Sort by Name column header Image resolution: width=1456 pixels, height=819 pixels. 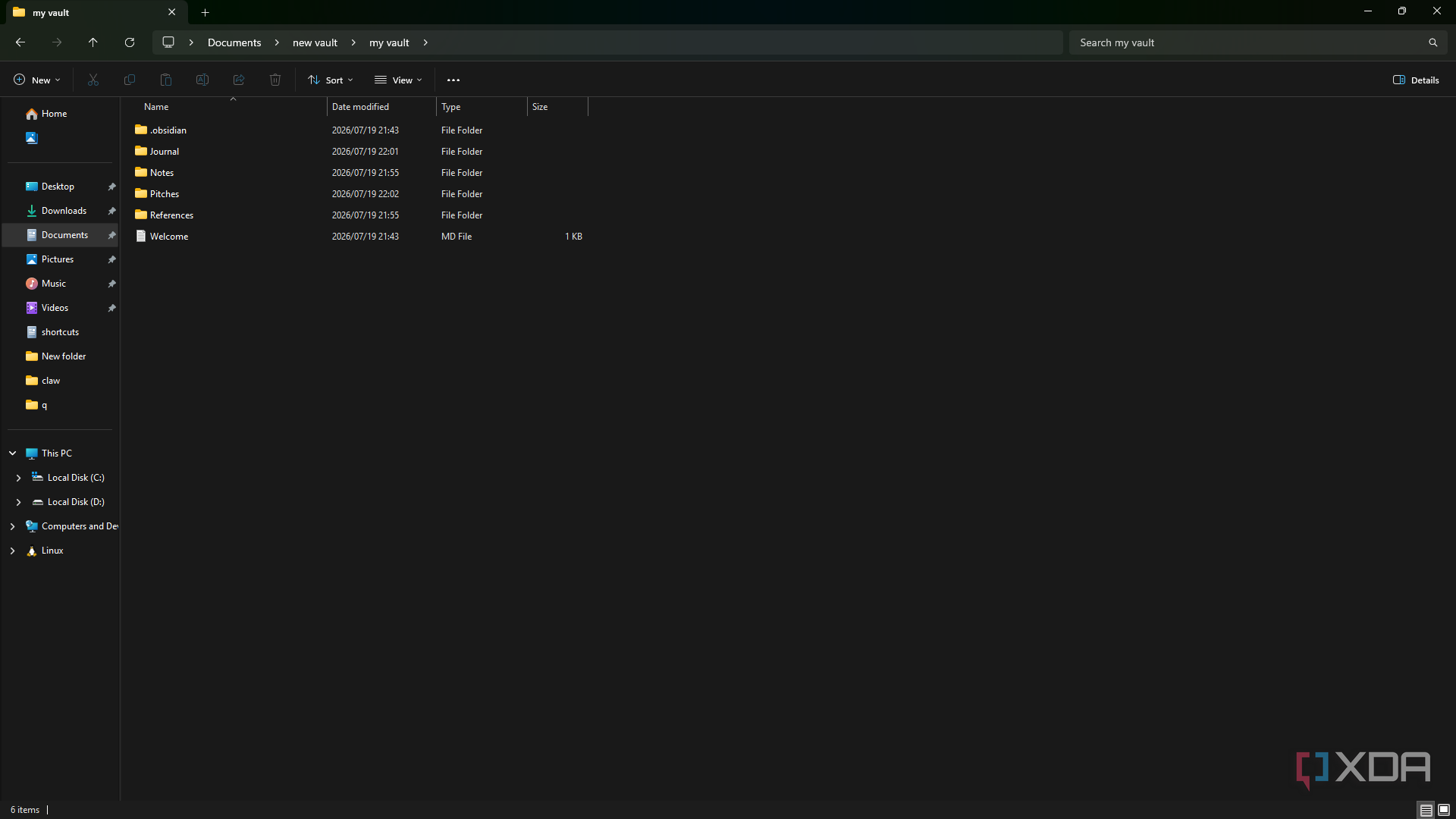coord(227,107)
